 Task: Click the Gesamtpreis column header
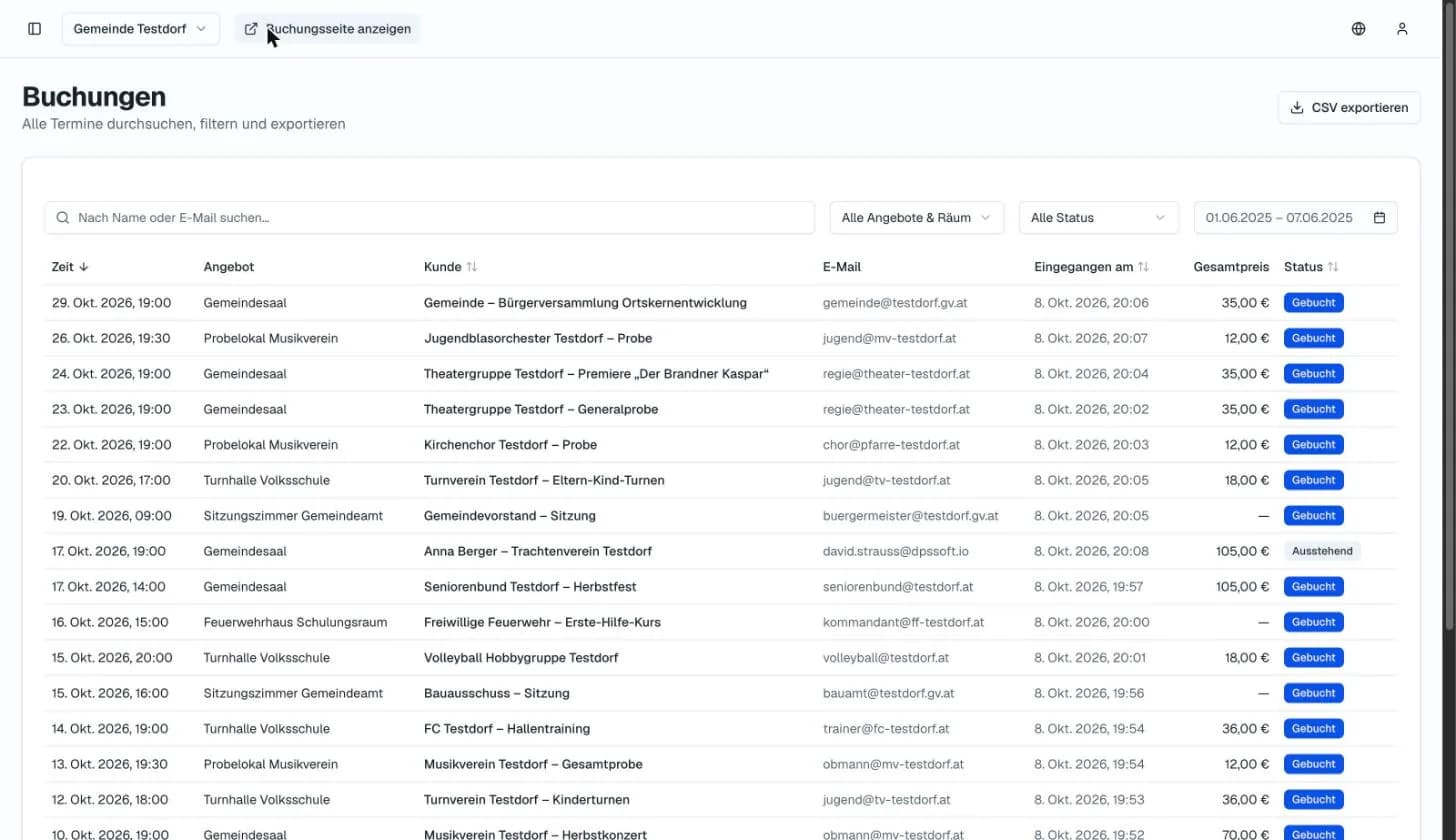1231,267
